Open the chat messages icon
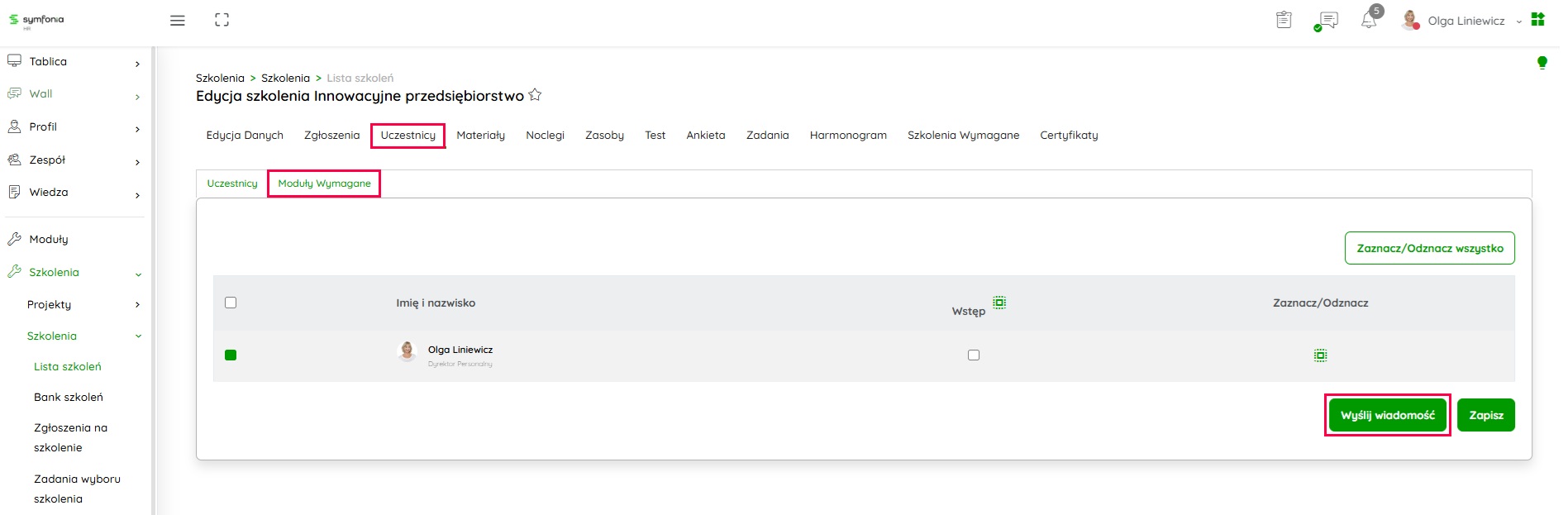 (1327, 21)
